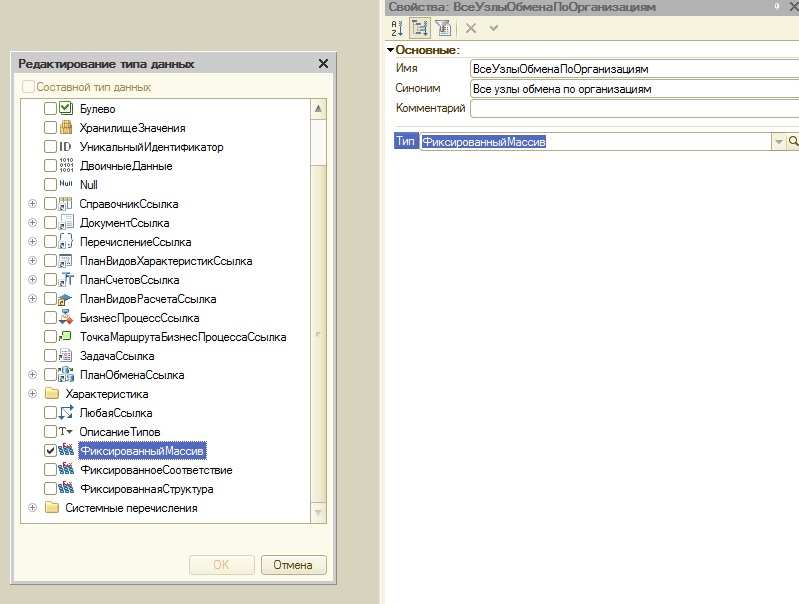Check the ОписаниеТипов checkbox
Screen dimensions: 799x604
click(50, 432)
